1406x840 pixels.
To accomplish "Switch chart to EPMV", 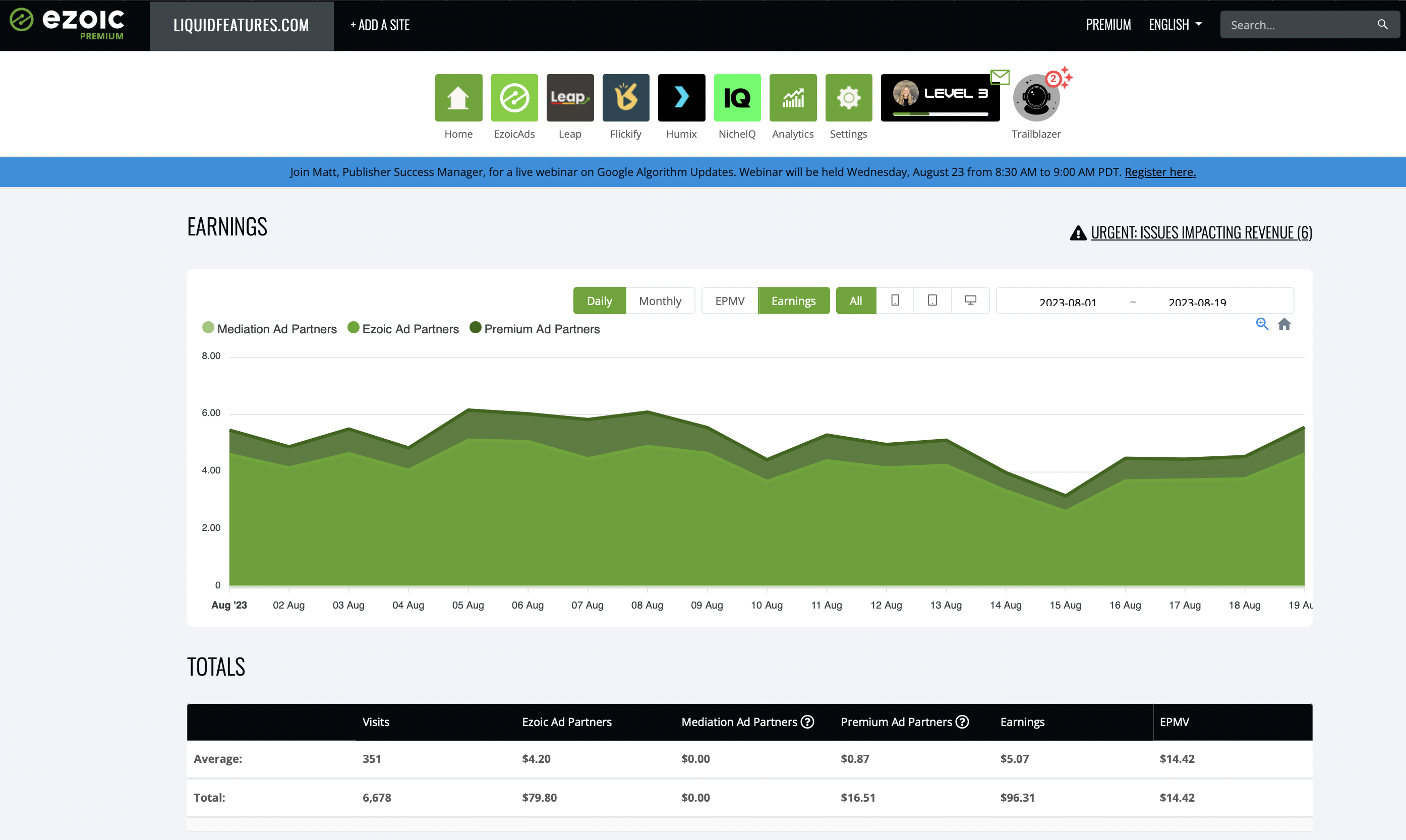I will click(730, 301).
